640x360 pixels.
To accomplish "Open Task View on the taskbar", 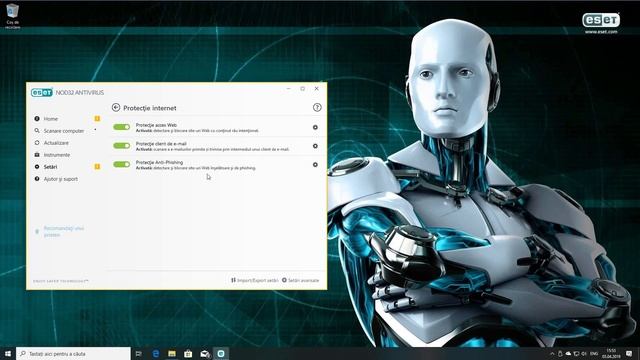I will (x=139, y=353).
